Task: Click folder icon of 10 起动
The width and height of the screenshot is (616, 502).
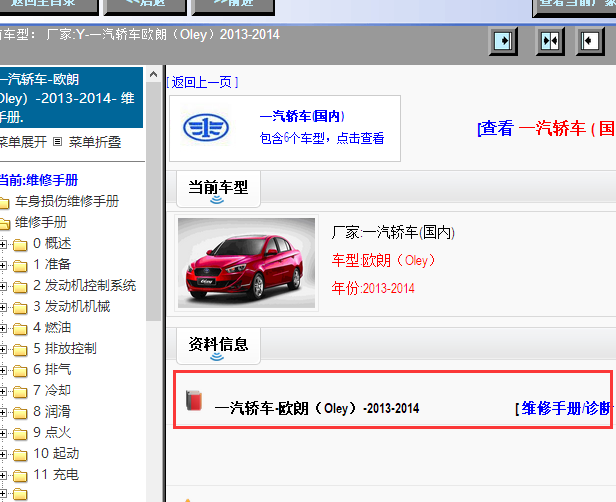Action: coord(20,454)
